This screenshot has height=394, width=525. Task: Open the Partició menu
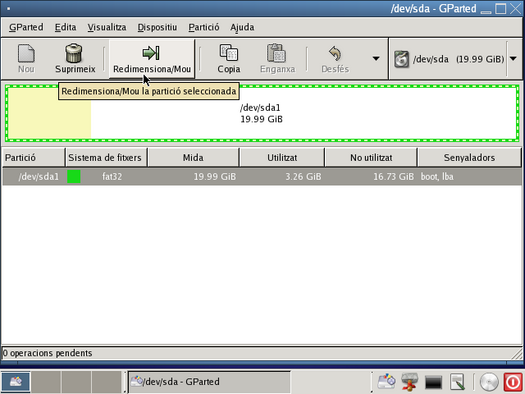(x=204, y=27)
